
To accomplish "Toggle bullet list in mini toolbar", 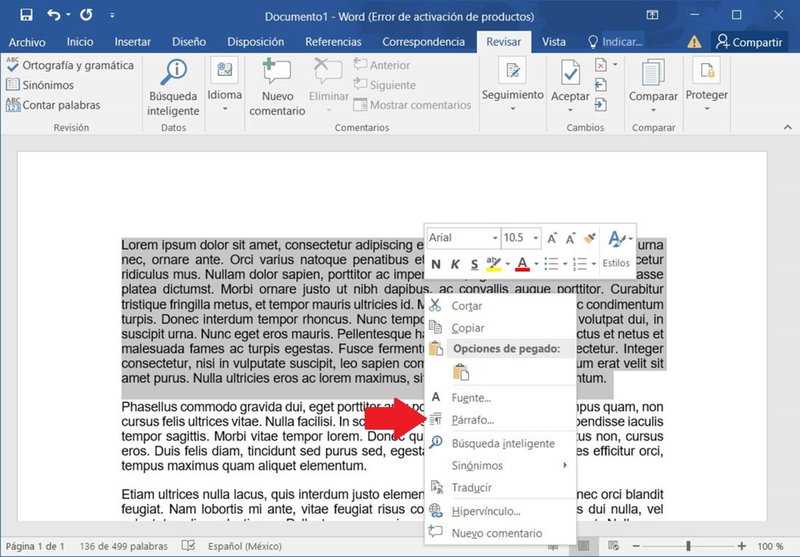I will click(x=551, y=264).
